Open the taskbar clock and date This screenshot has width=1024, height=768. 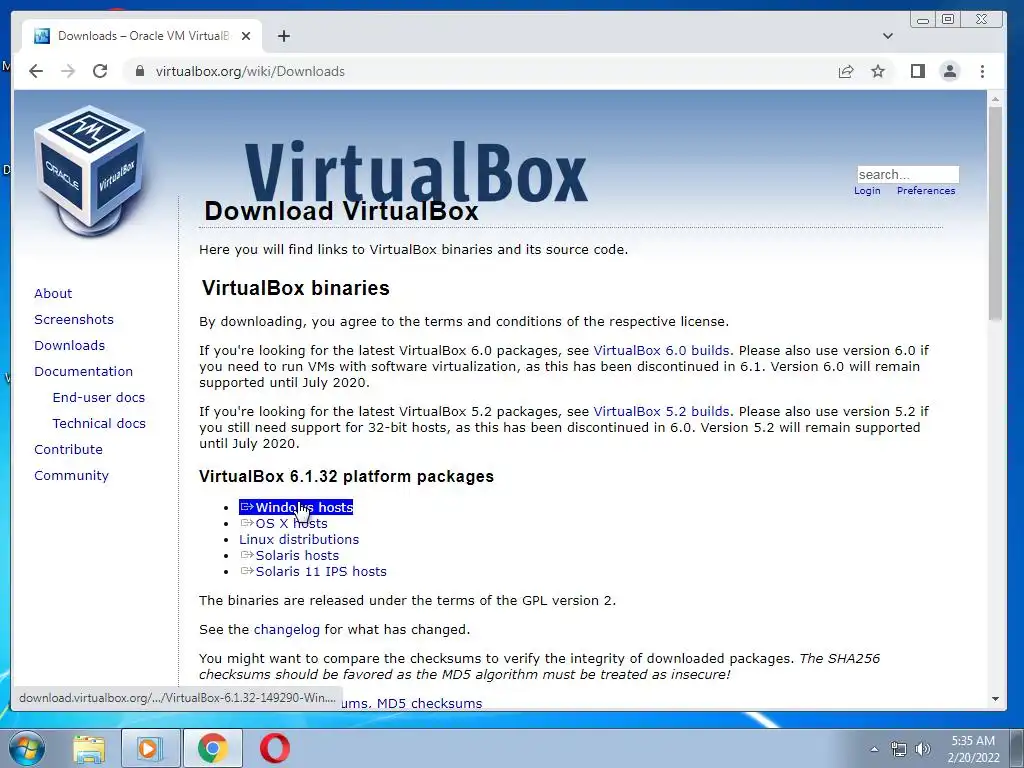click(973, 749)
